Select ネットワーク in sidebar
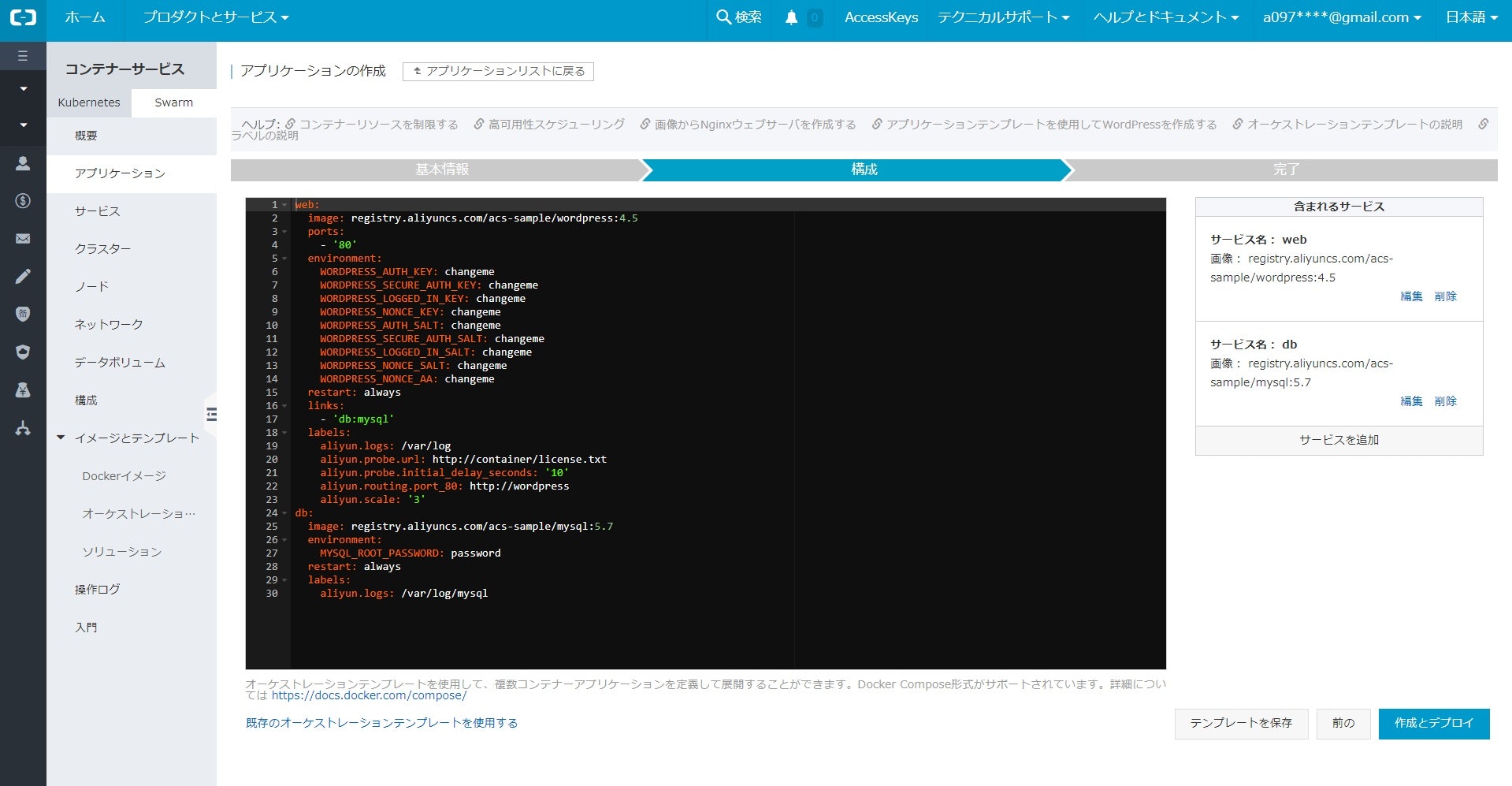 pyautogui.click(x=132, y=325)
